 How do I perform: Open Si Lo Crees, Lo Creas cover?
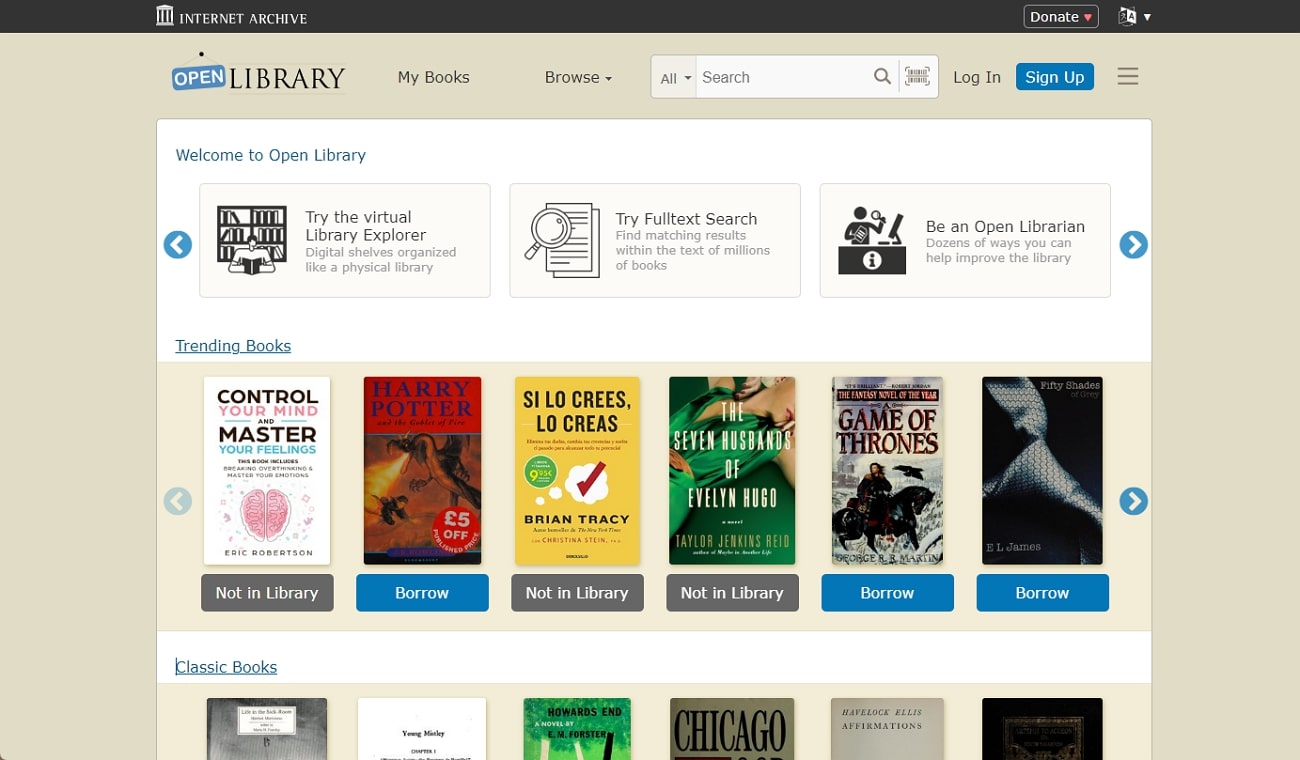pyautogui.click(x=577, y=471)
